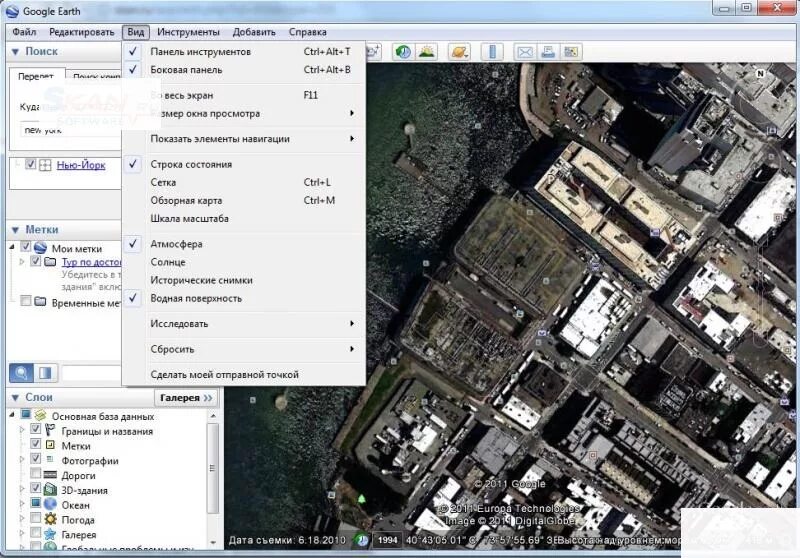This screenshot has height=558, width=800.
Task: Click the print toolbar icon
Action: [x=548, y=52]
